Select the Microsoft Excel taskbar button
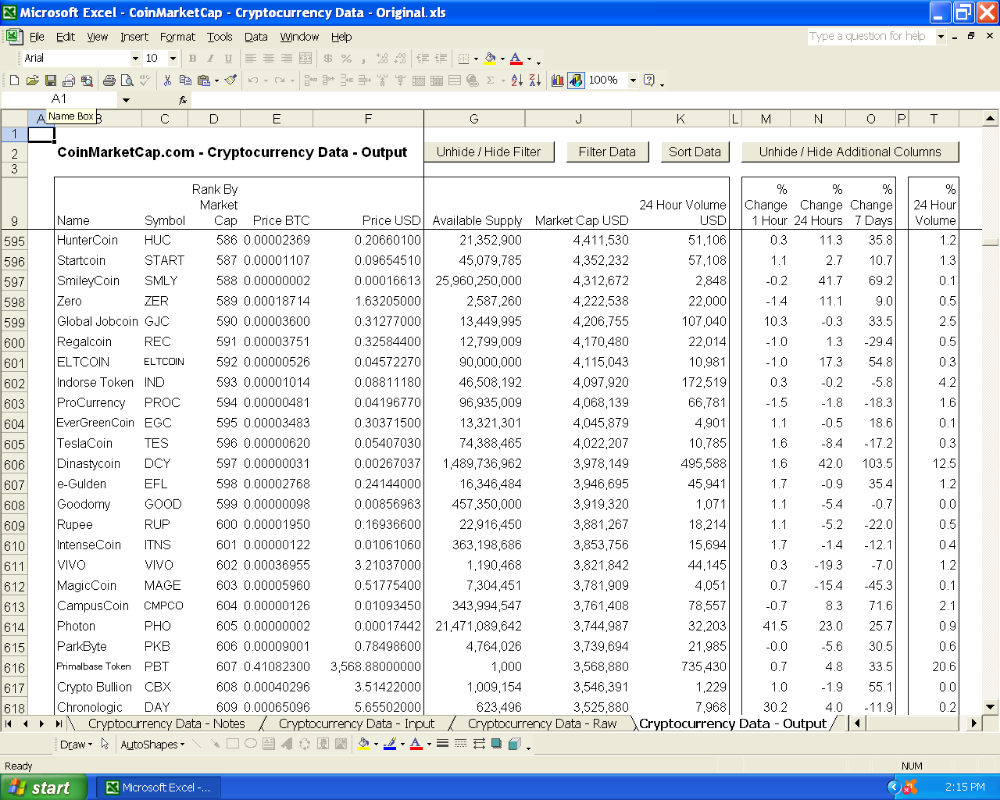1000x800 pixels. tap(158, 787)
